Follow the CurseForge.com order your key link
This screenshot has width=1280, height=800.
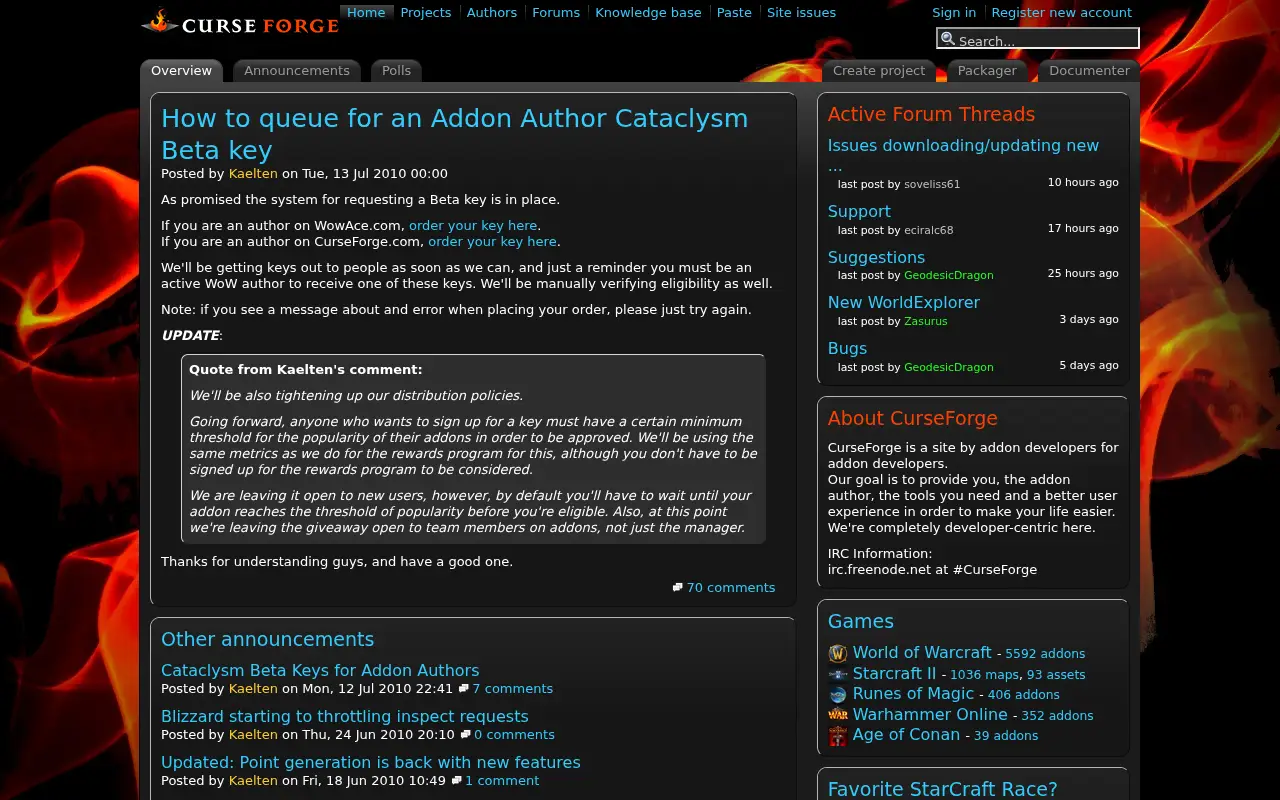pyautogui.click(x=492, y=242)
